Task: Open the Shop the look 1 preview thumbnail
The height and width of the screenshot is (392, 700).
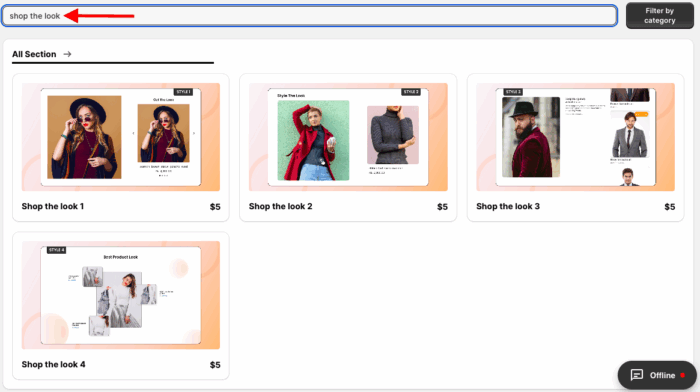Action: tap(121, 137)
